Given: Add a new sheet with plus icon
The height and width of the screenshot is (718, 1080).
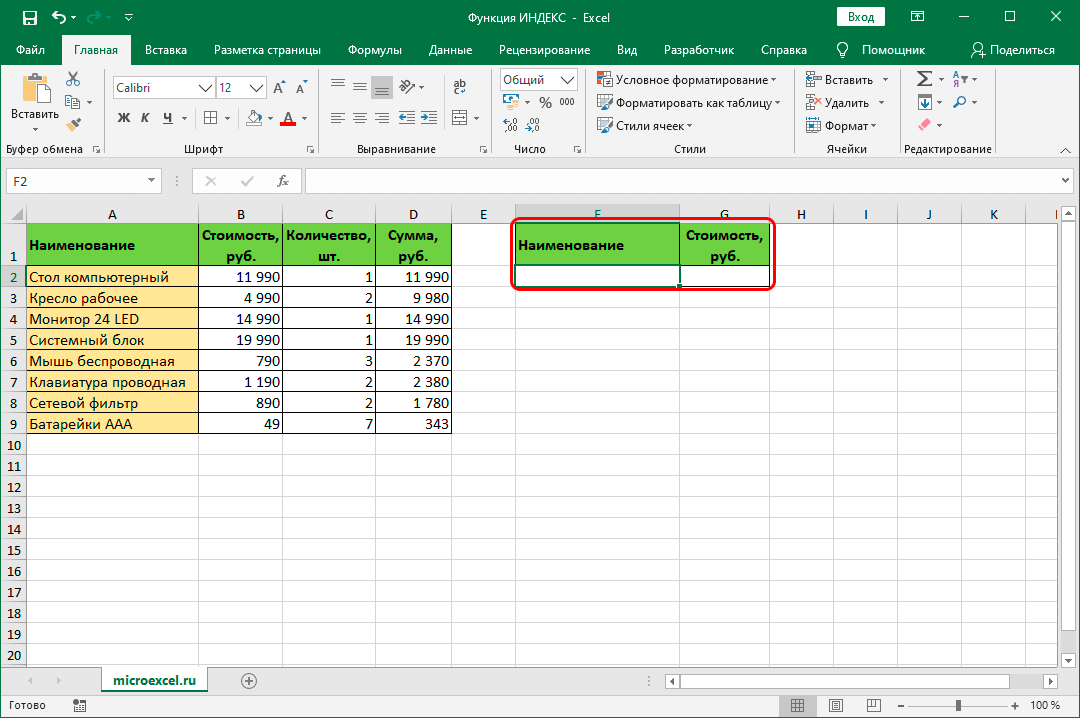Looking at the screenshot, I should (x=249, y=680).
